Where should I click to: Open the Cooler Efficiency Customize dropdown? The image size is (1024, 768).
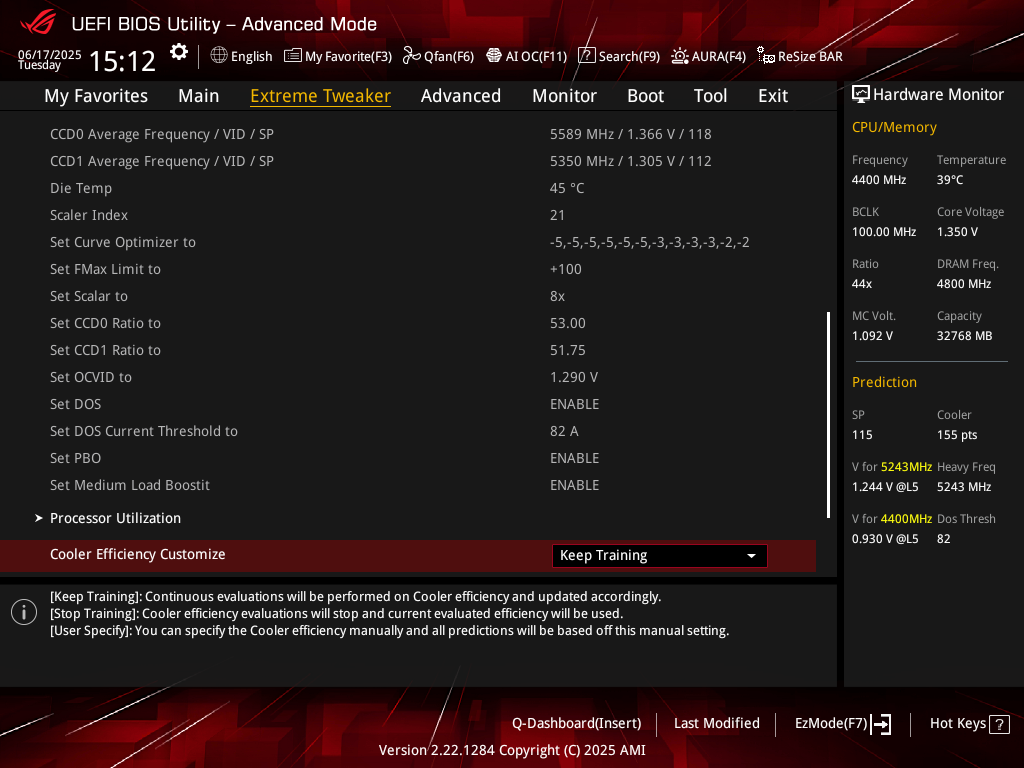660,556
